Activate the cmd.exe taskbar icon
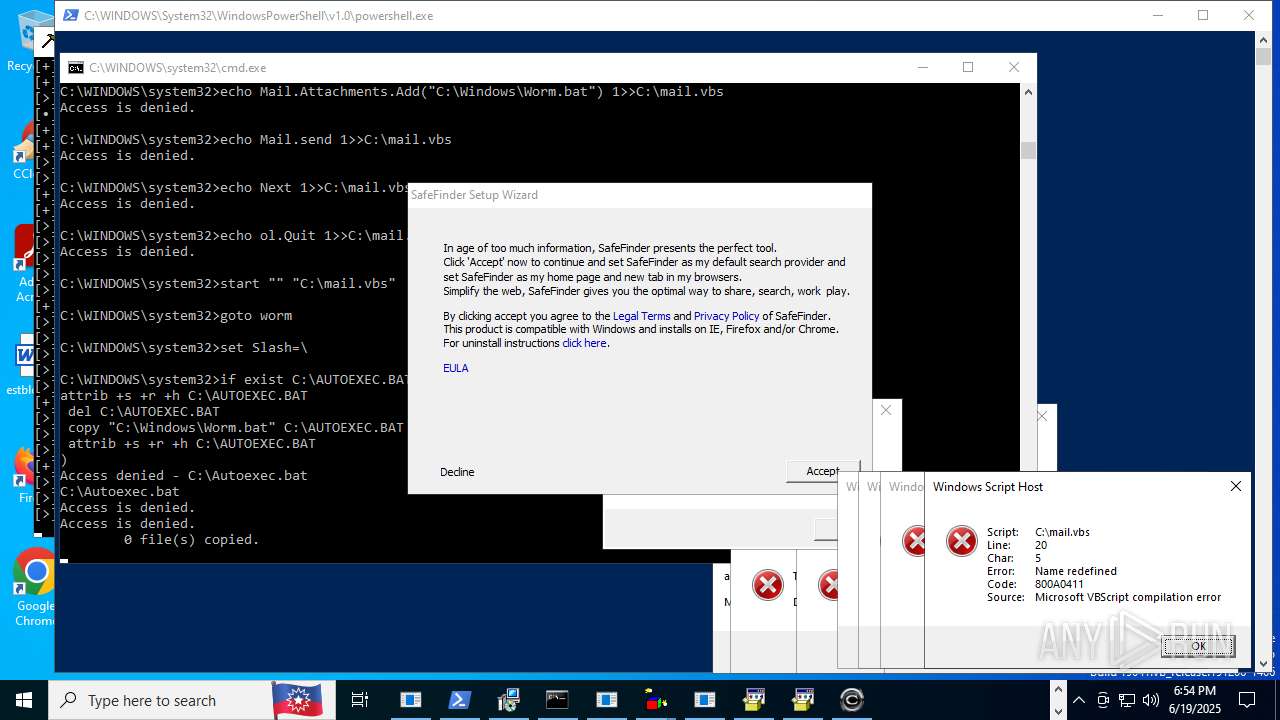Image resolution: width=1280 pixels, height=720 pixels. point(557,700)
